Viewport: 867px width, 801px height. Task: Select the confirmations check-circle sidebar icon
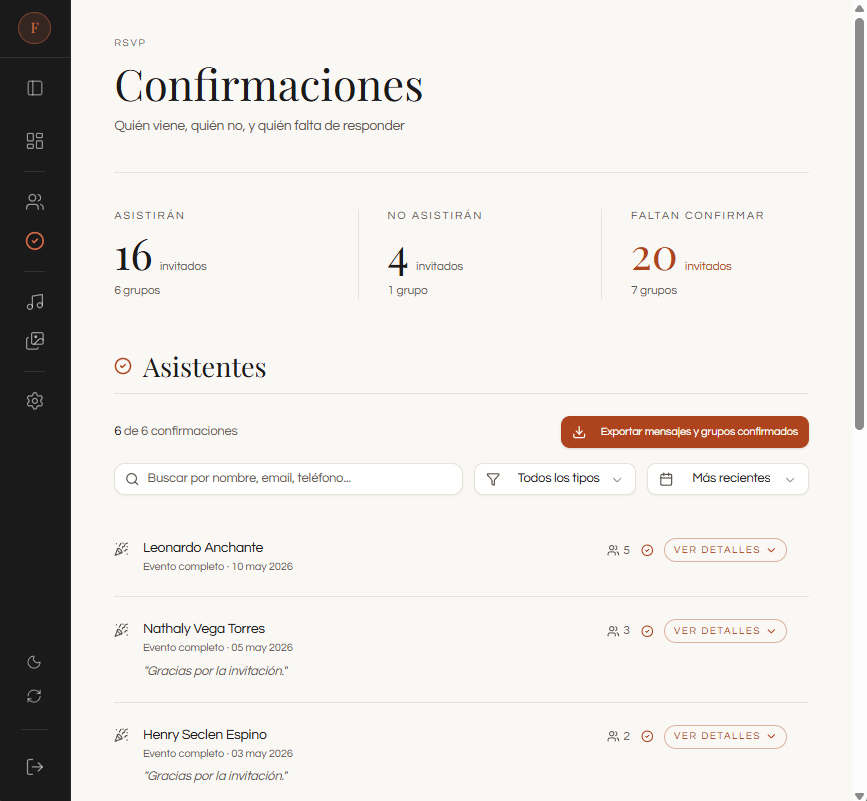tap(35, 241)
